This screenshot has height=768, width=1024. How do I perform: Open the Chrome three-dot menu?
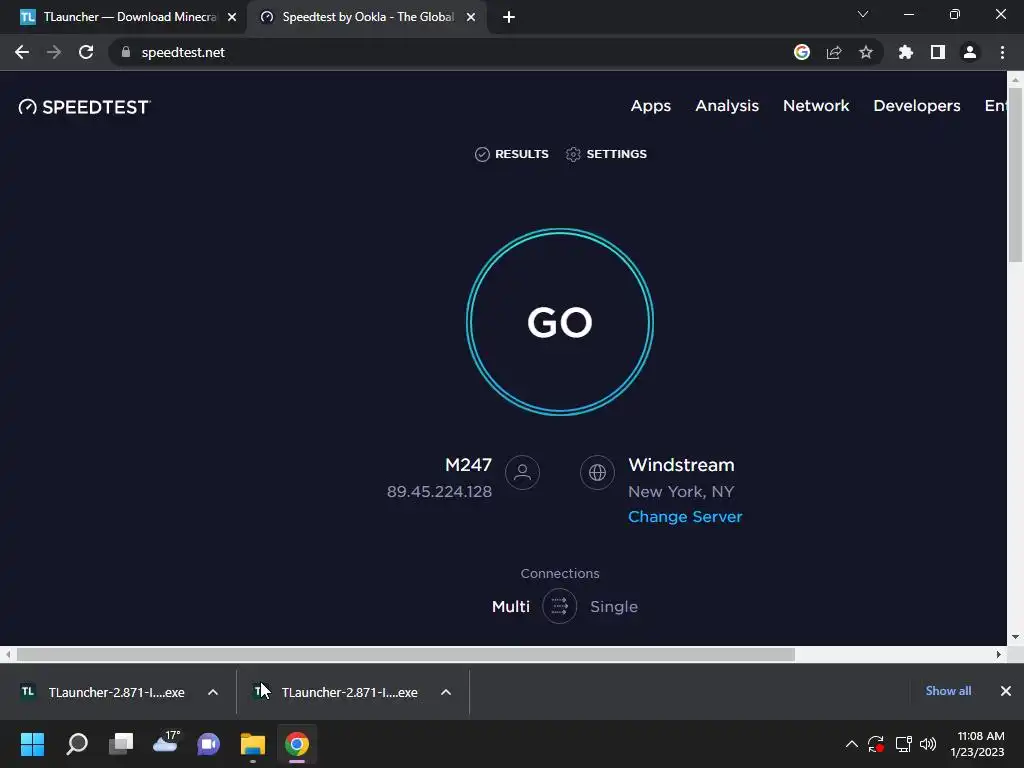[1002, 52]
